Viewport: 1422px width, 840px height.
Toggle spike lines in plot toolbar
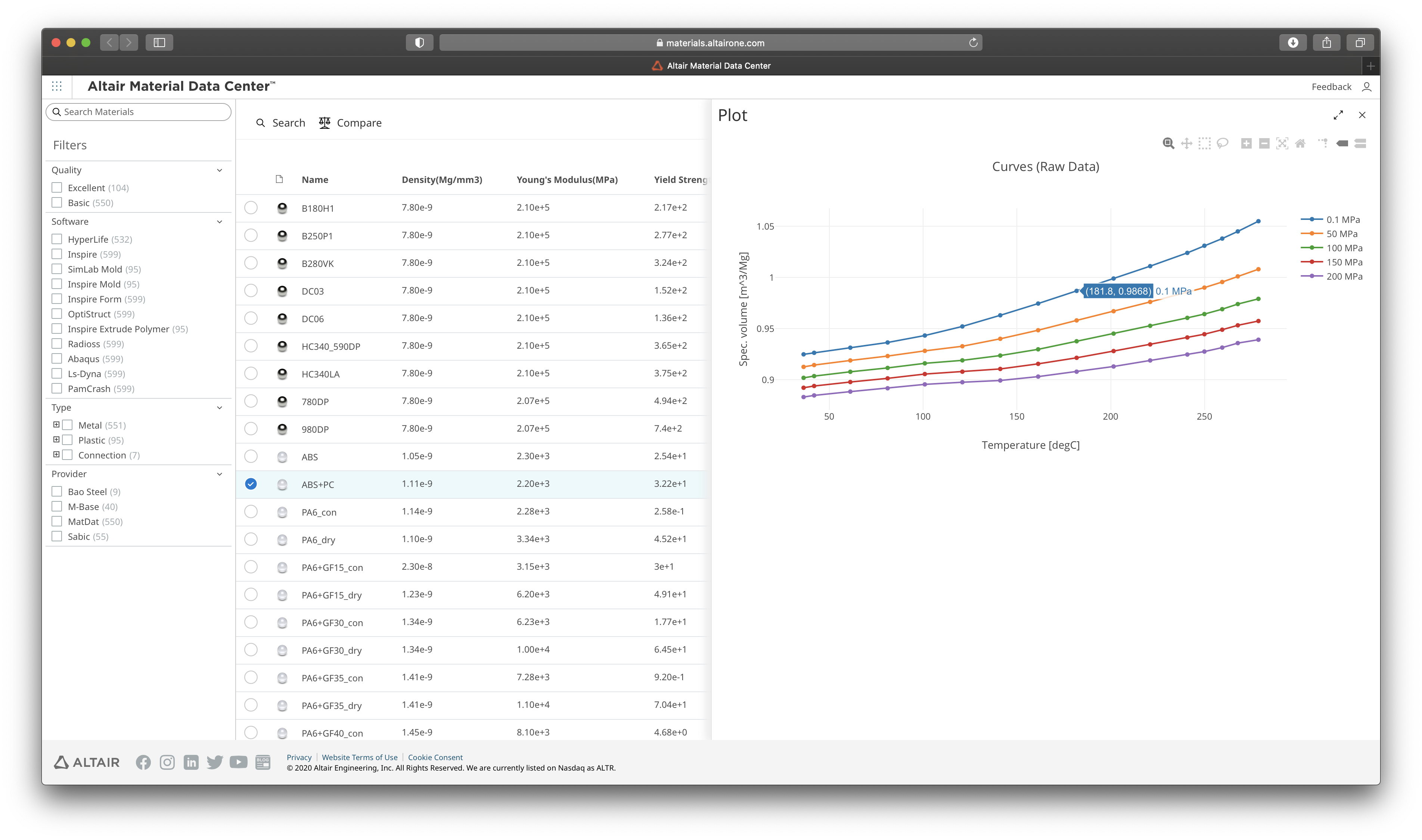1323,143
